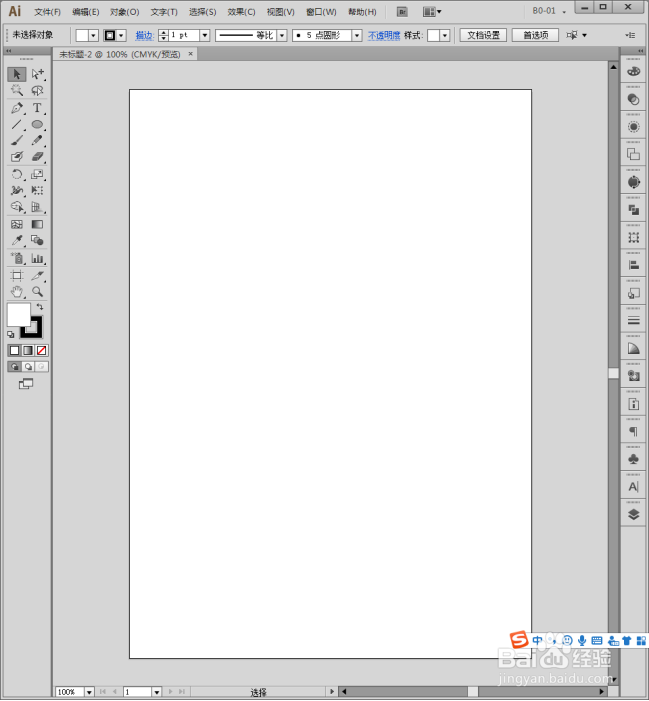Select the Magic Wand tool
Viewport: 649px width, 701px height.
17,91
